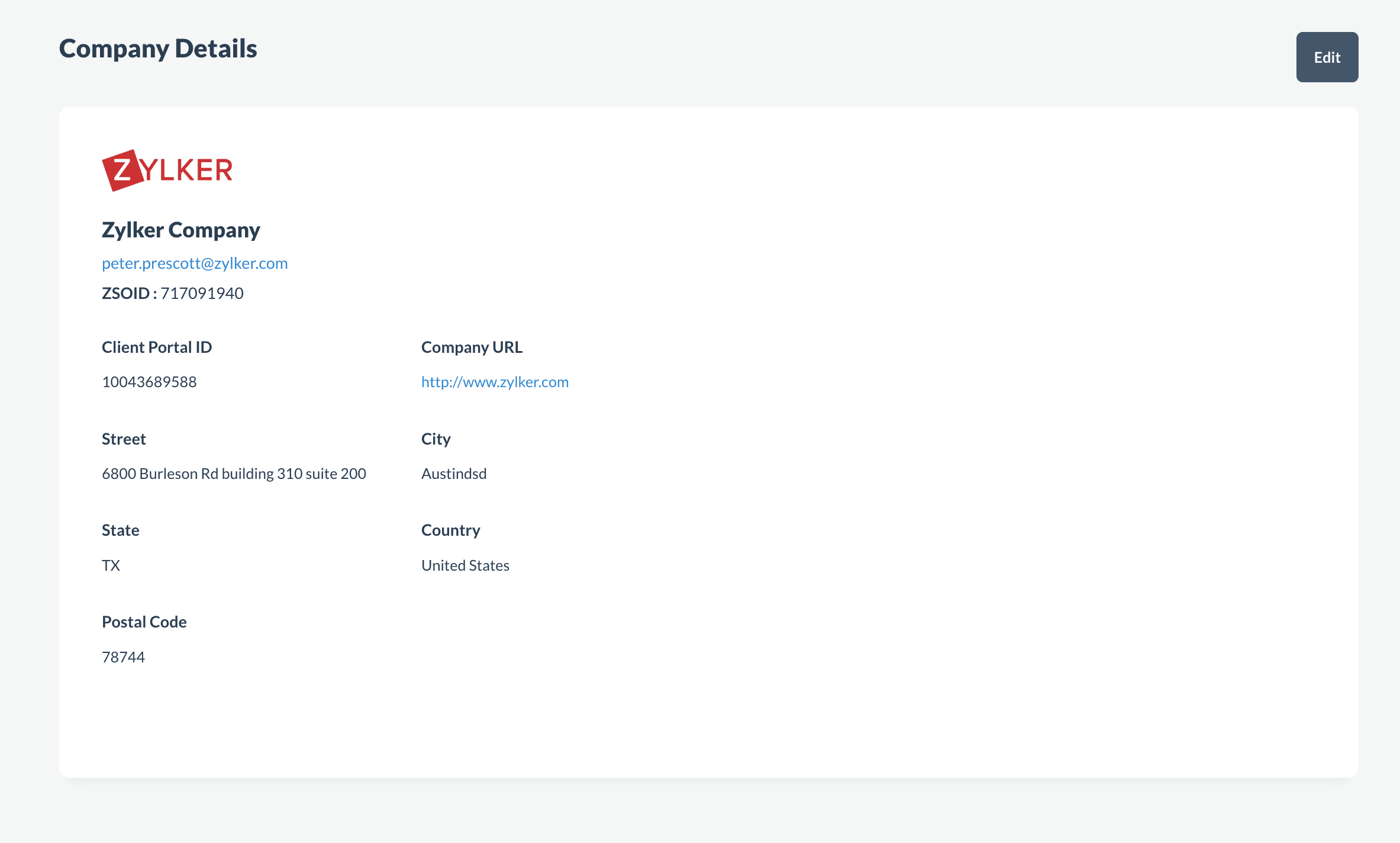The width and height of the screenshot is (1400, 843).
Task: Click the 6800 Burleson Rd street address
Action: pyautogui.click(x=234, y=474)
